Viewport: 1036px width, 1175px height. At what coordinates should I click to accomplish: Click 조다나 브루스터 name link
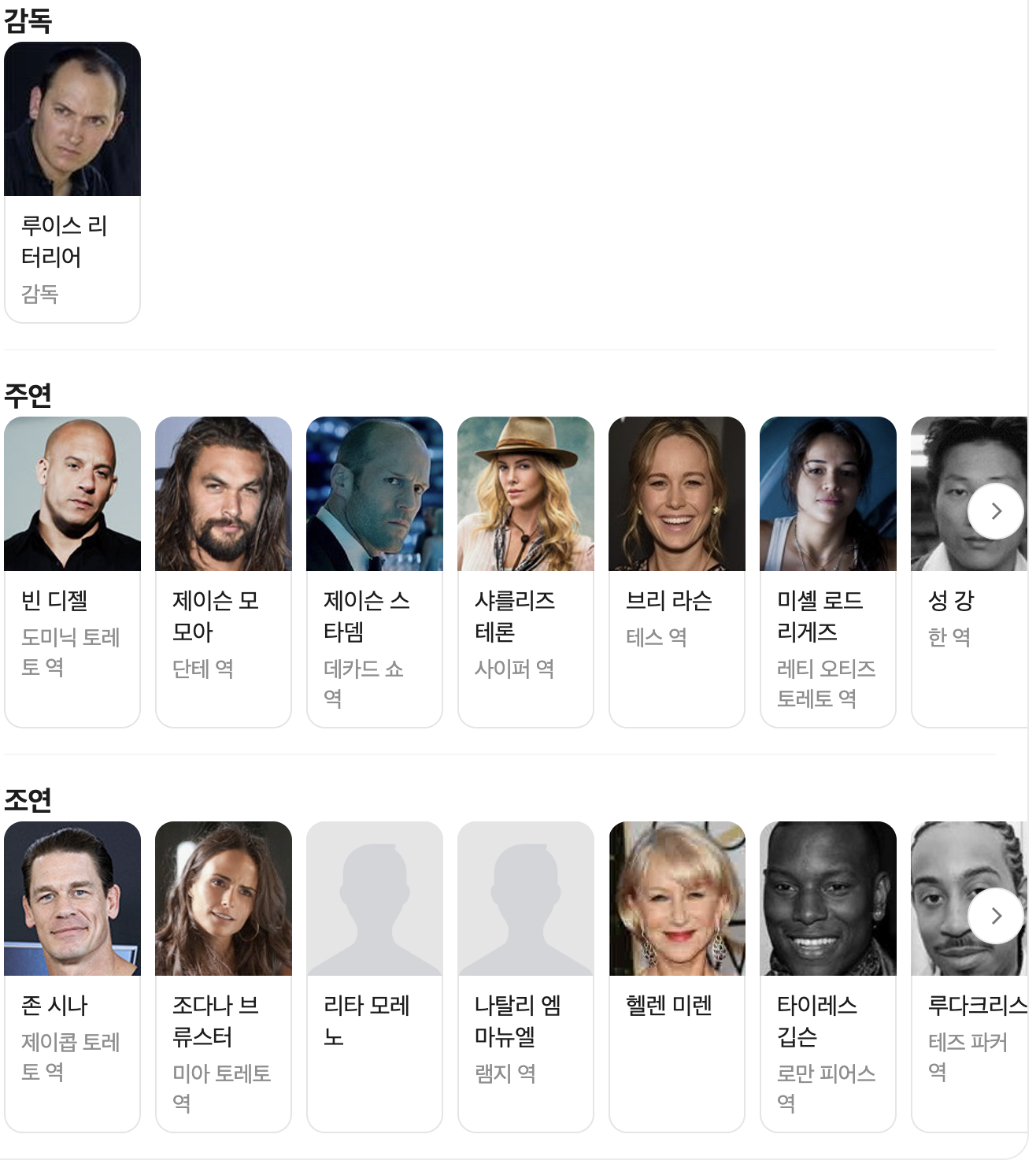tap(216, 1021)
